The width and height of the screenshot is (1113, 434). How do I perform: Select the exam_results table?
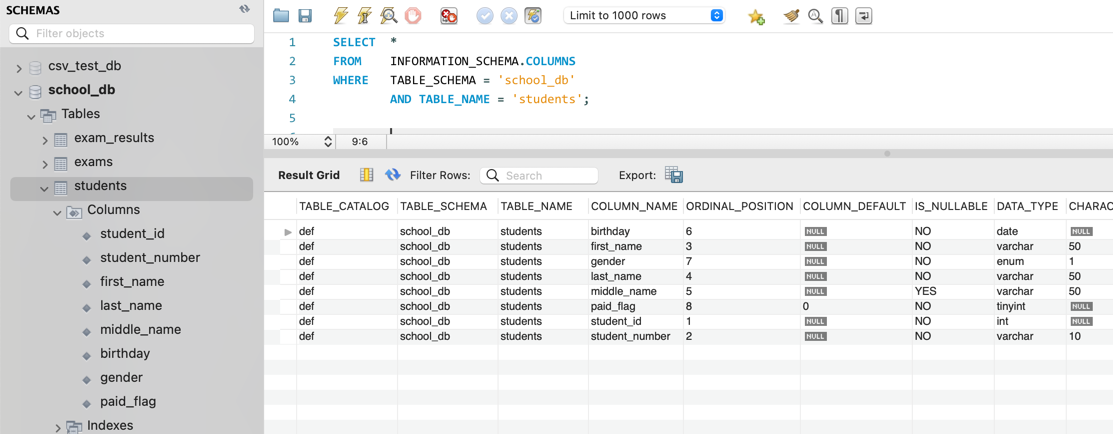click(x=113, y=138)
